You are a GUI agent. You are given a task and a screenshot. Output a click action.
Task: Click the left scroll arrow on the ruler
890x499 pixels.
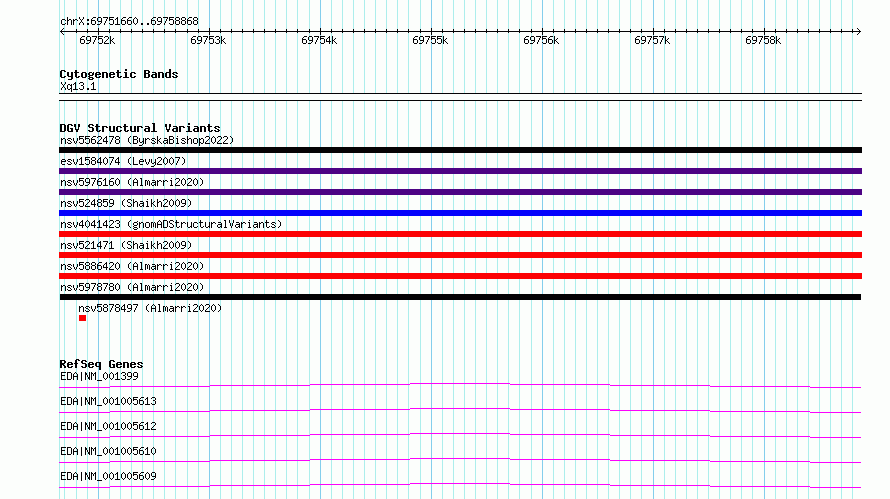pos(62,32)
